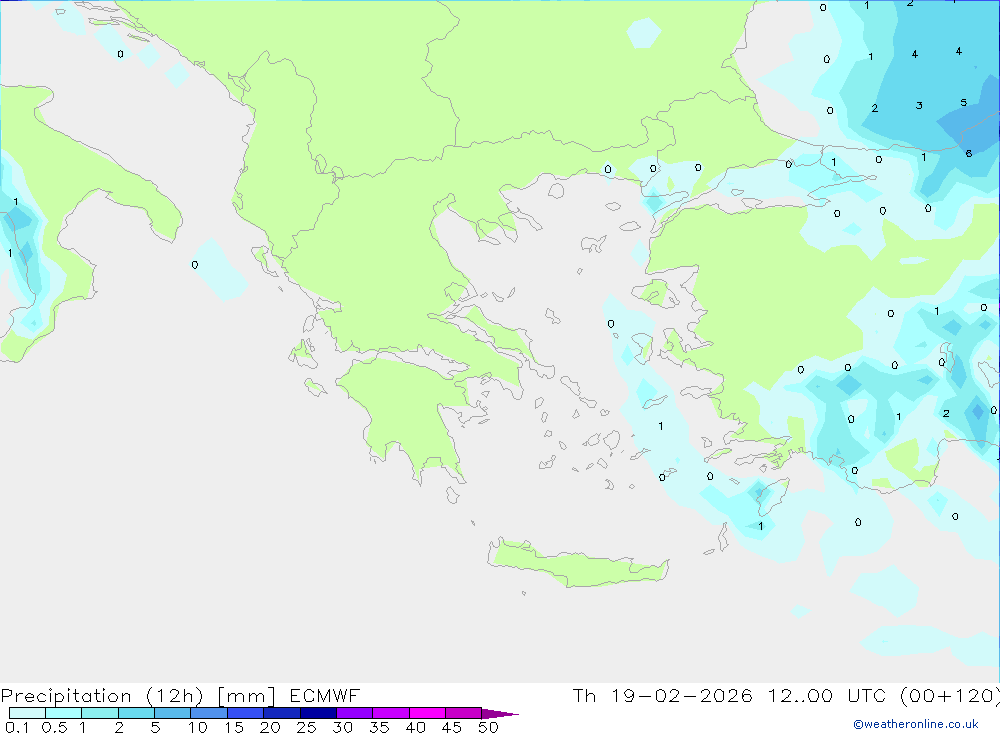Click the 0.5–1 mm legend color box

(x=63, y=713)
